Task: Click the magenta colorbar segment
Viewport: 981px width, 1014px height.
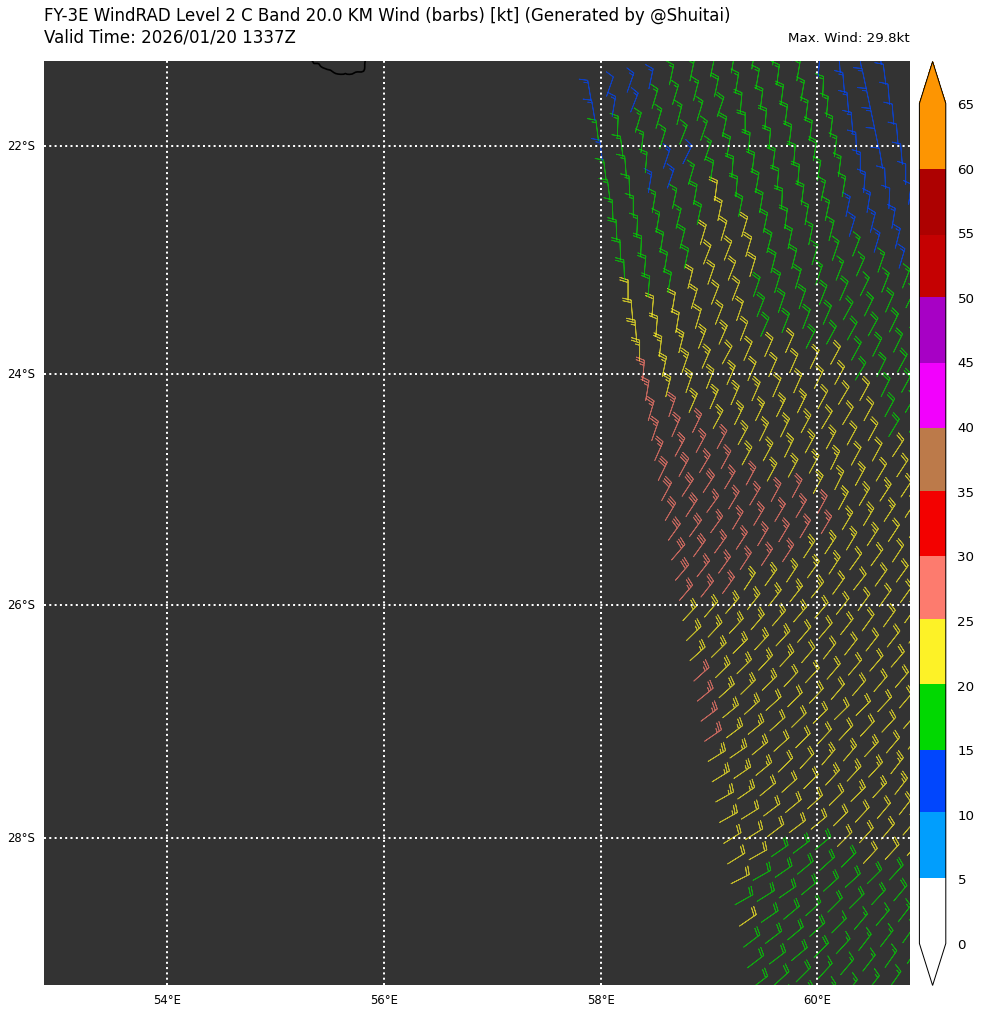Action: [932, 394]
